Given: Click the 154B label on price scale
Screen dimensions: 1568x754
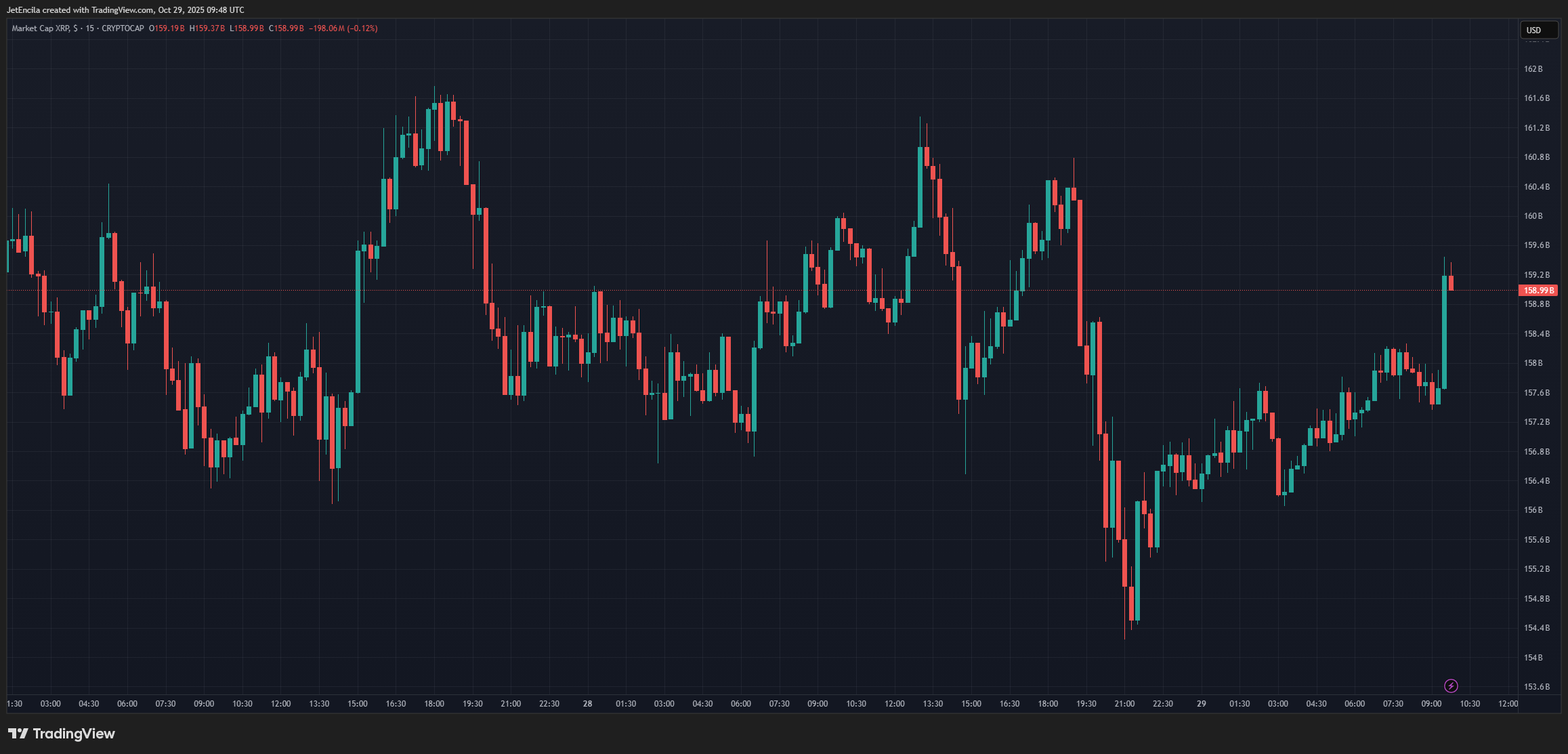Looking at the screenshot, I should pyautogui.click(x=1533, y=658).
